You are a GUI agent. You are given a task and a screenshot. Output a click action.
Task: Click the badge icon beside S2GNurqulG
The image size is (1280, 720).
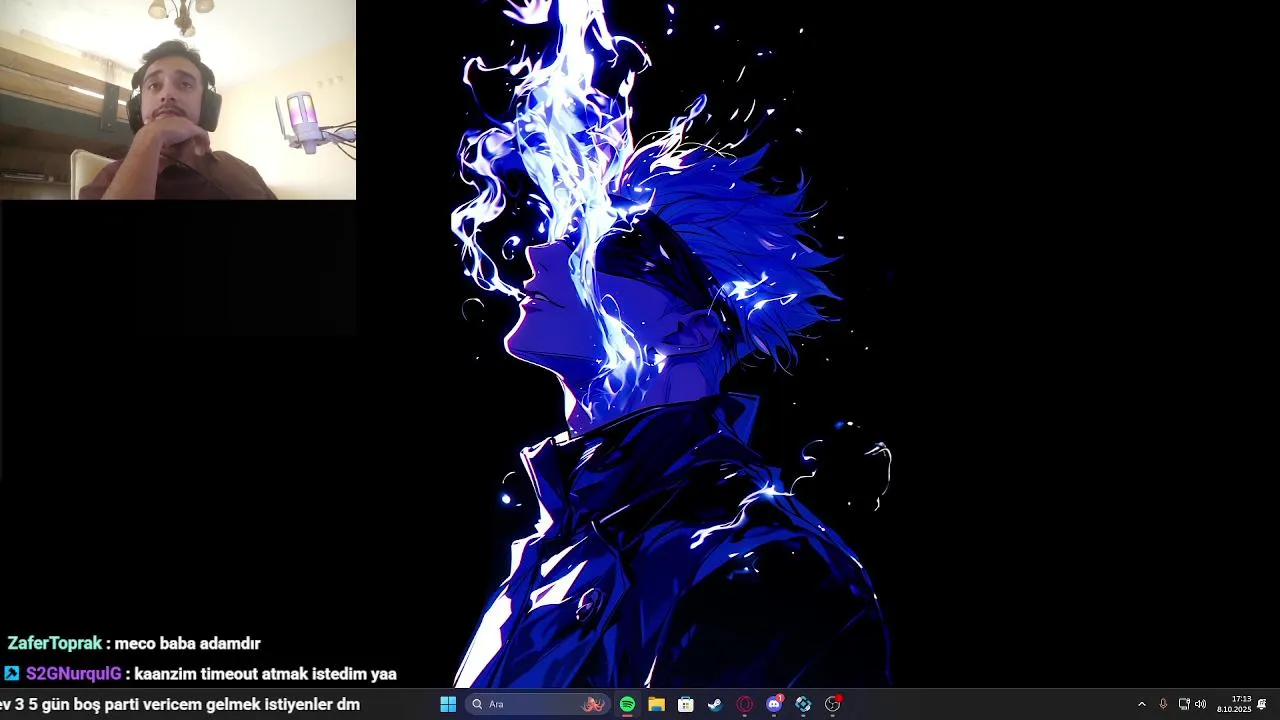coord(12,674)
